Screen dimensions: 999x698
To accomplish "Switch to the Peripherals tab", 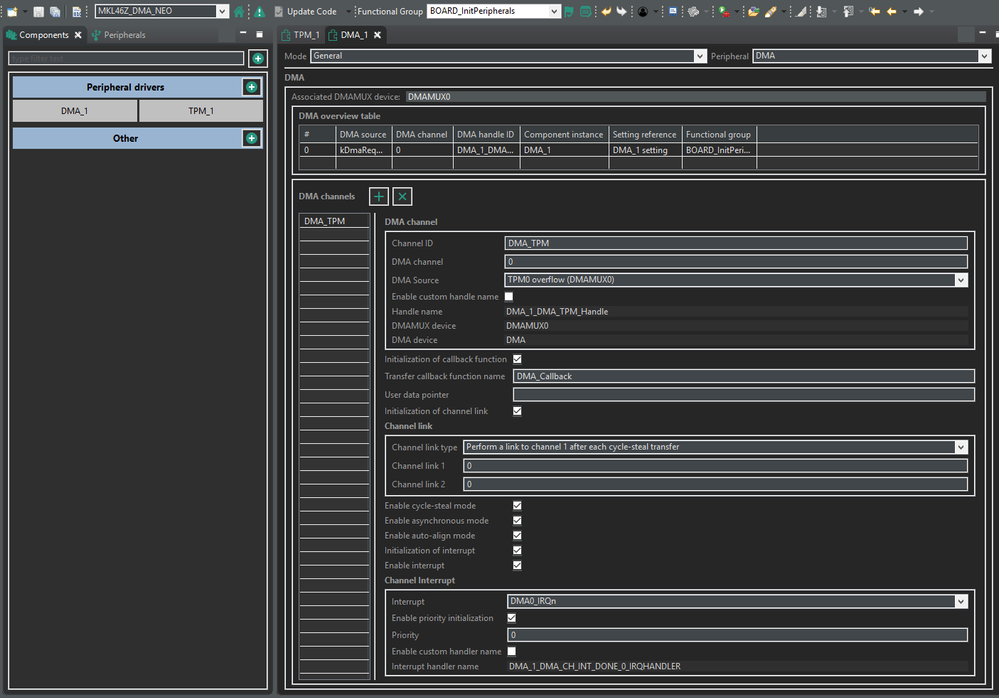I will point(123,35).
